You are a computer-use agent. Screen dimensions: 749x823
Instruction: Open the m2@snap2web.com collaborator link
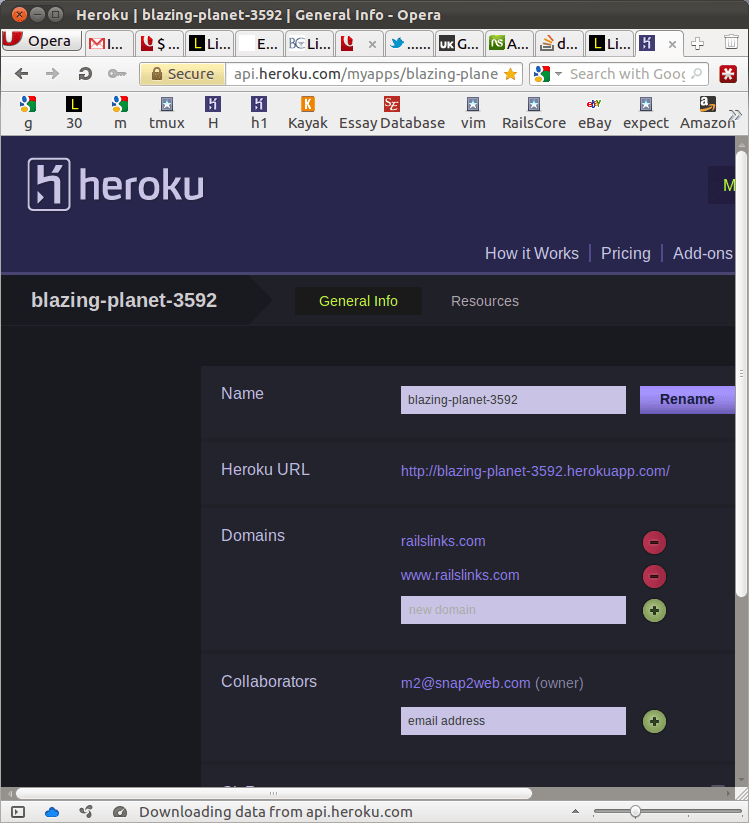click(x=465, y=683)
